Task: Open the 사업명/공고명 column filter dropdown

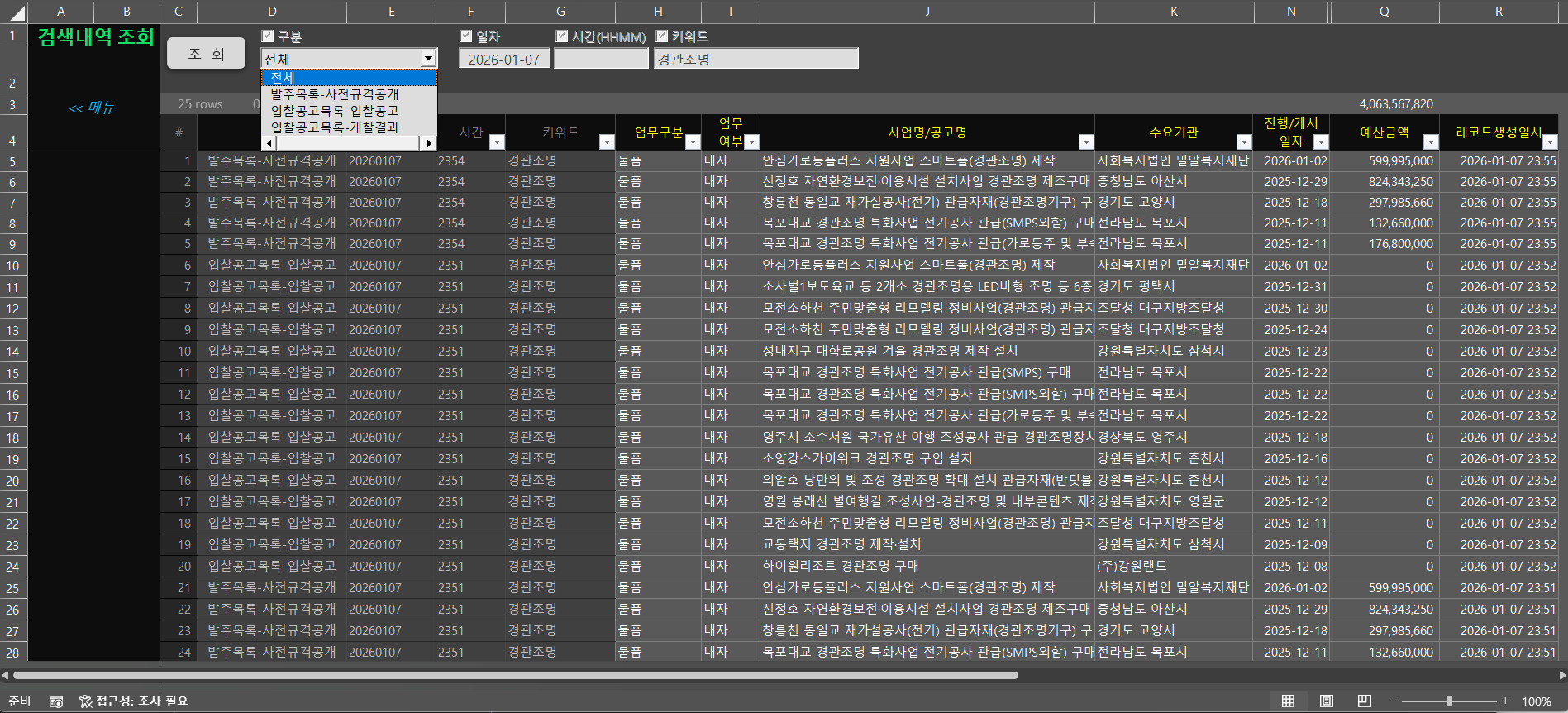Action: [x=1086, y=142]
